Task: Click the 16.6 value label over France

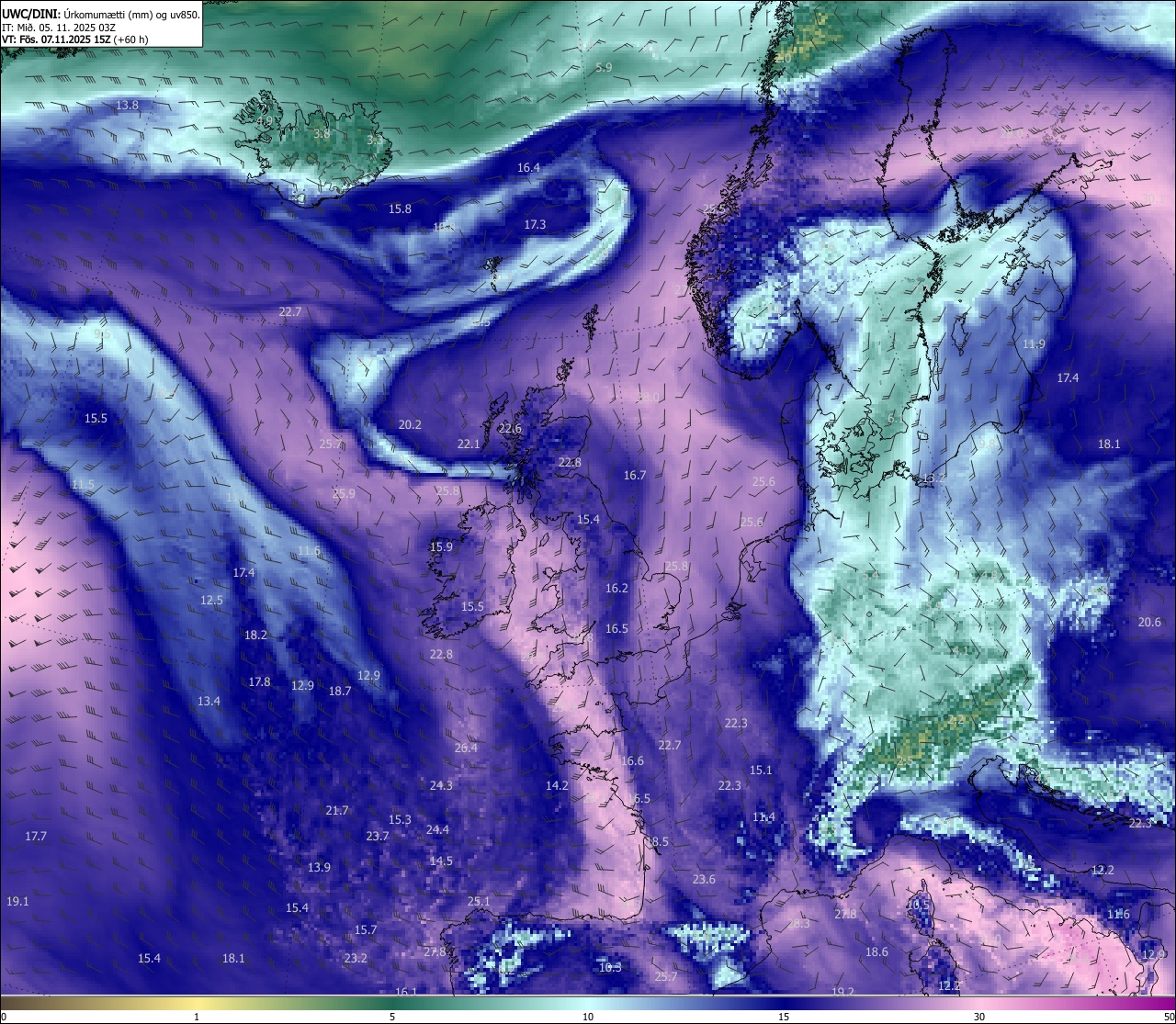Action: (x=632, y=761)
